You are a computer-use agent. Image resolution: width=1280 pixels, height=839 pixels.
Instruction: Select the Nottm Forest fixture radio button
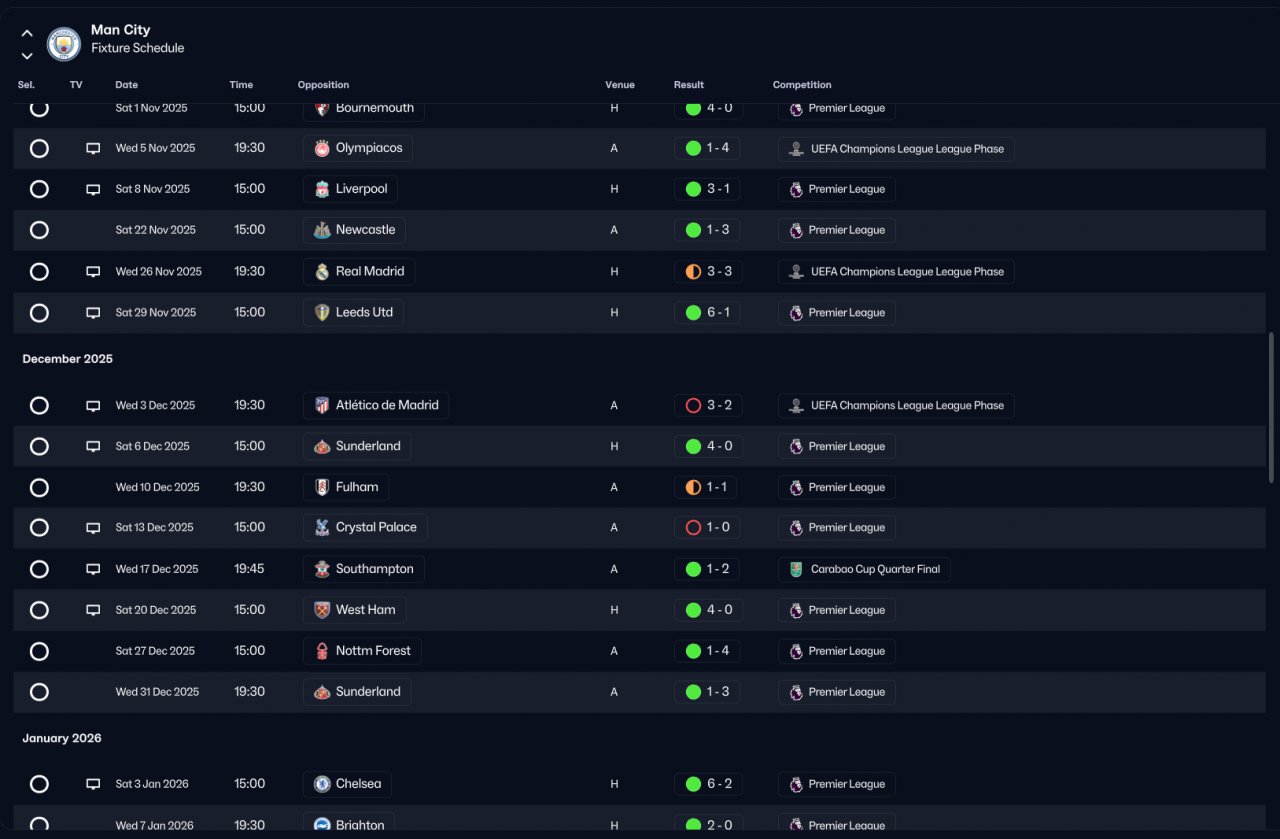coord(39,651)
